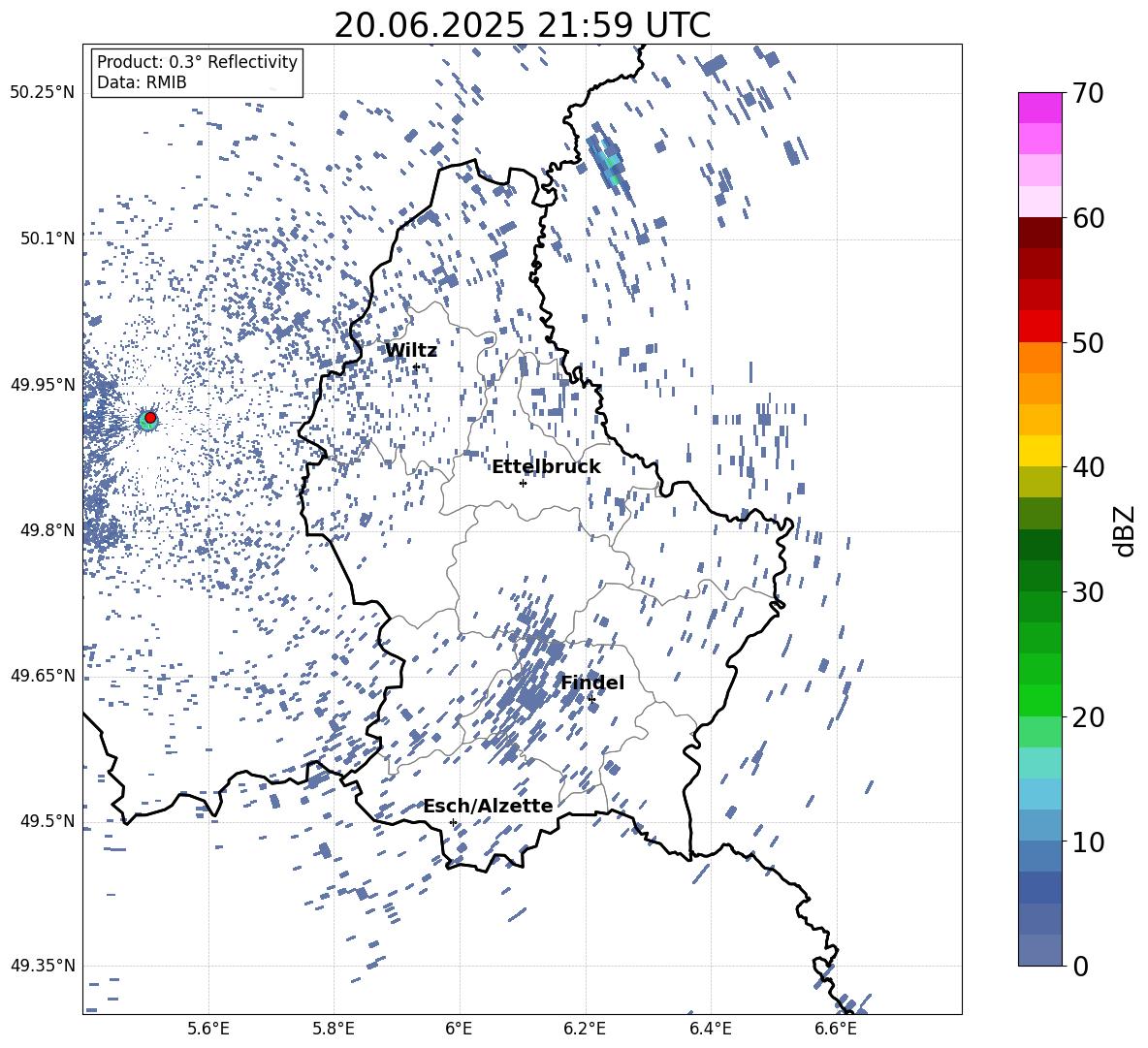The image size is (1148, 1048).
Task: Click the Esch/Alzette city label
Action: 489,806
